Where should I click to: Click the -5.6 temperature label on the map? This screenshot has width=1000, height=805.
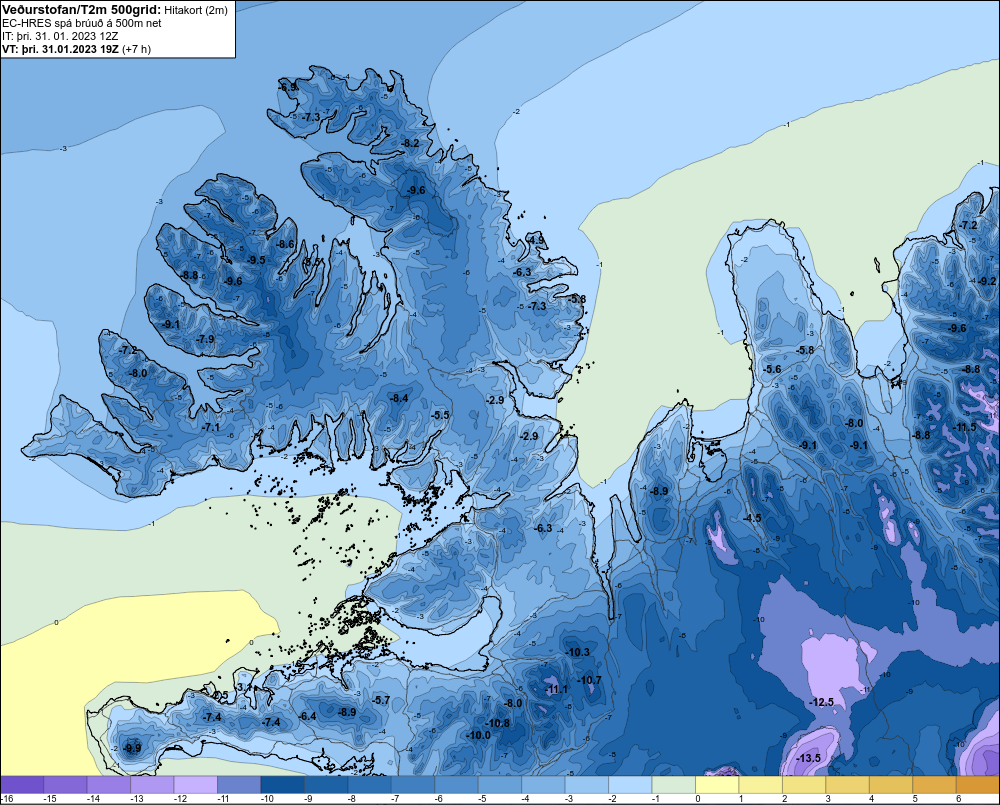pyautogui.click(x=772, y=369)
